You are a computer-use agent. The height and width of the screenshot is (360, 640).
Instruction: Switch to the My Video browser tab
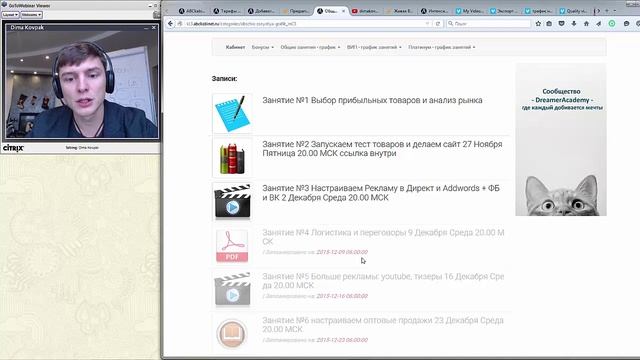click(x=469, y=11)
